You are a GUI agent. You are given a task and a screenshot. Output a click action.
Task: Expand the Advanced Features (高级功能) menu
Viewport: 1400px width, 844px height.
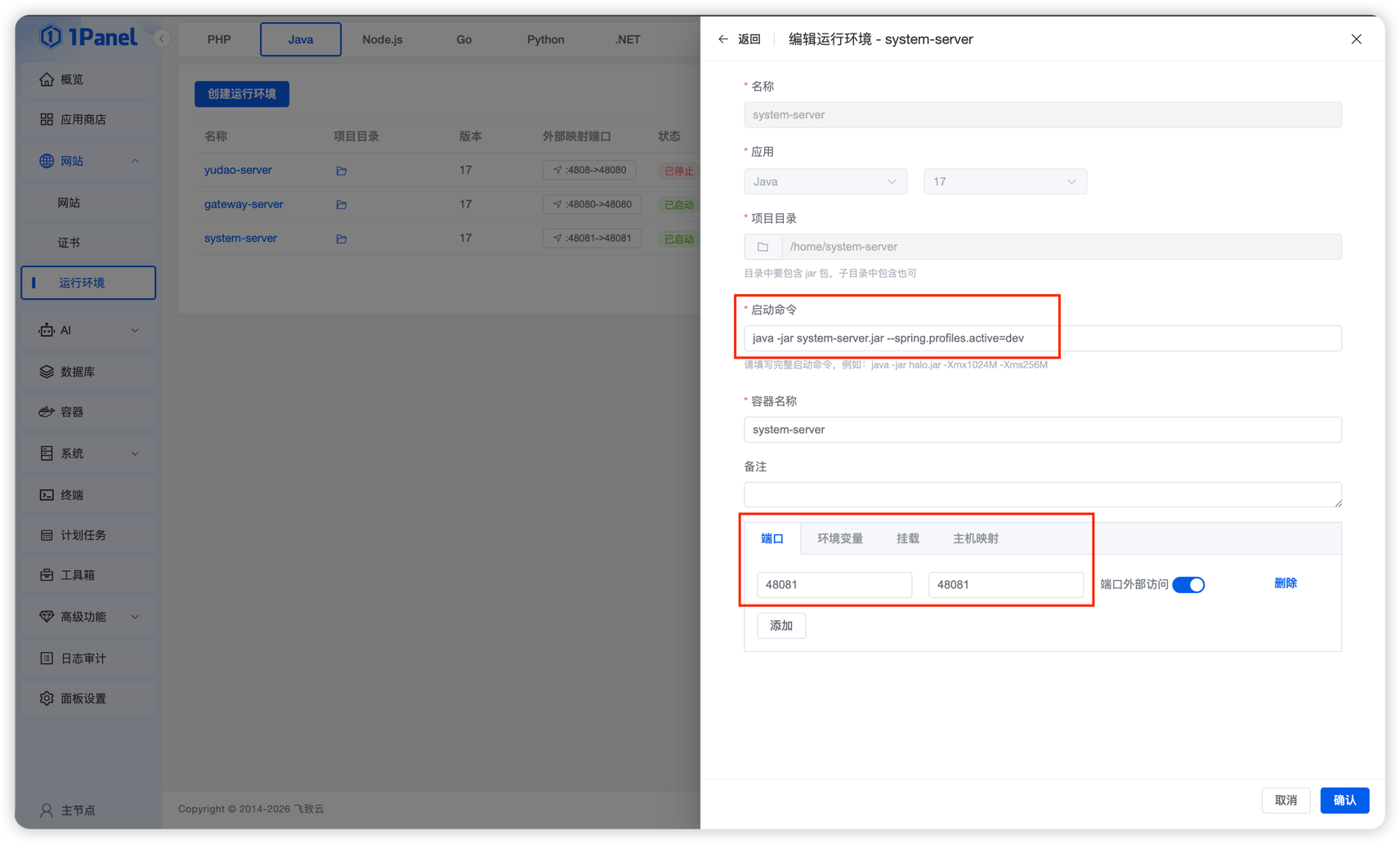(x=88, y=617)
